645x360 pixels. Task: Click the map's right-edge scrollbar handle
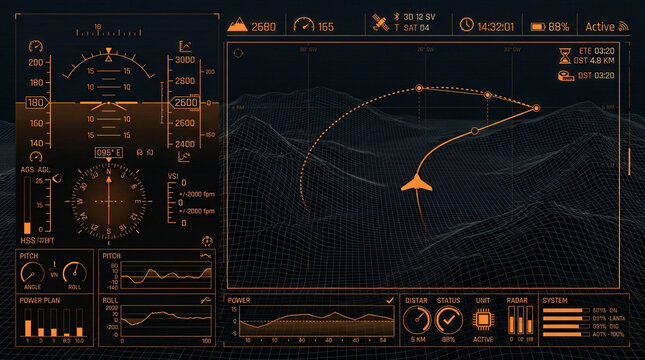(629, 162)
